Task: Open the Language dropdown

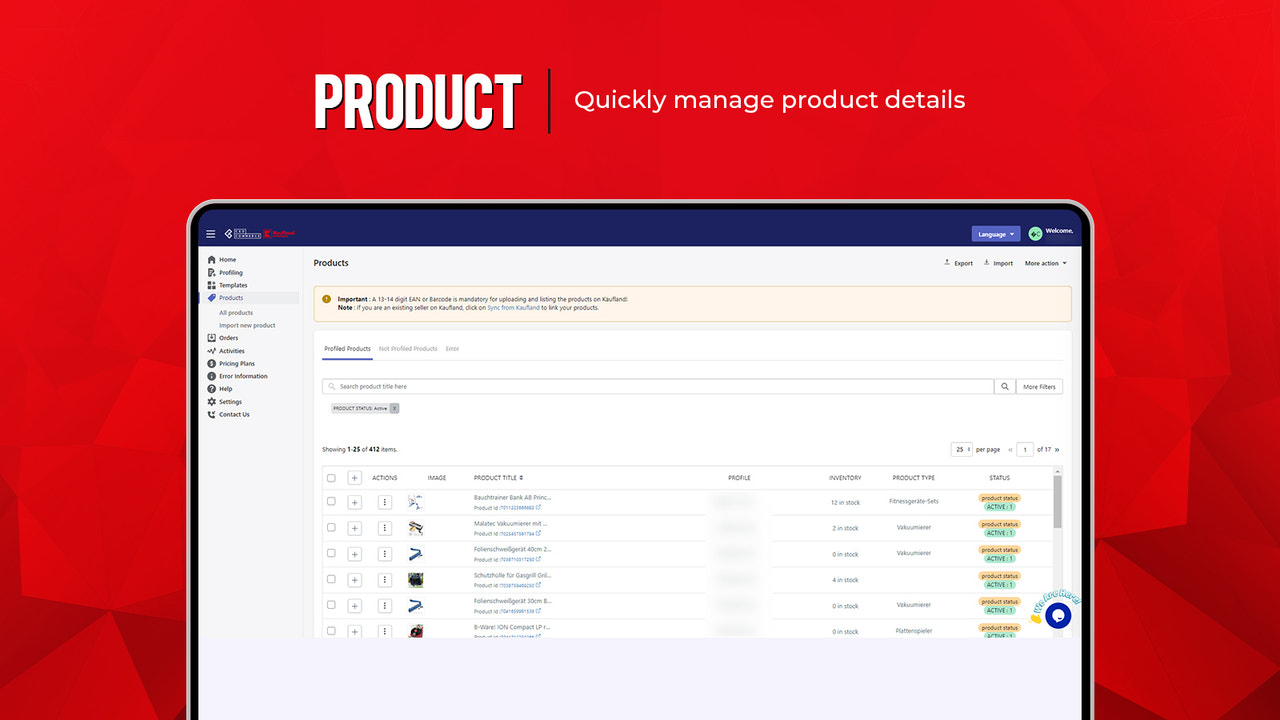Action: (996, 233)
